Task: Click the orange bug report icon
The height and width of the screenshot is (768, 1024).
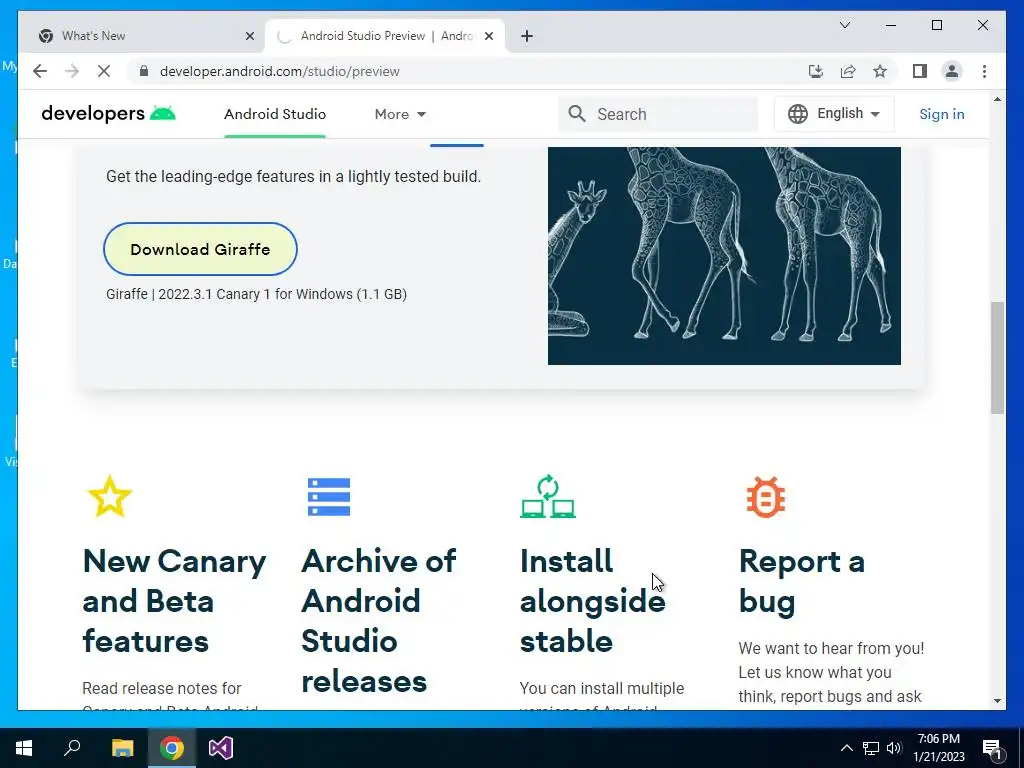Action: pos(766,497)
